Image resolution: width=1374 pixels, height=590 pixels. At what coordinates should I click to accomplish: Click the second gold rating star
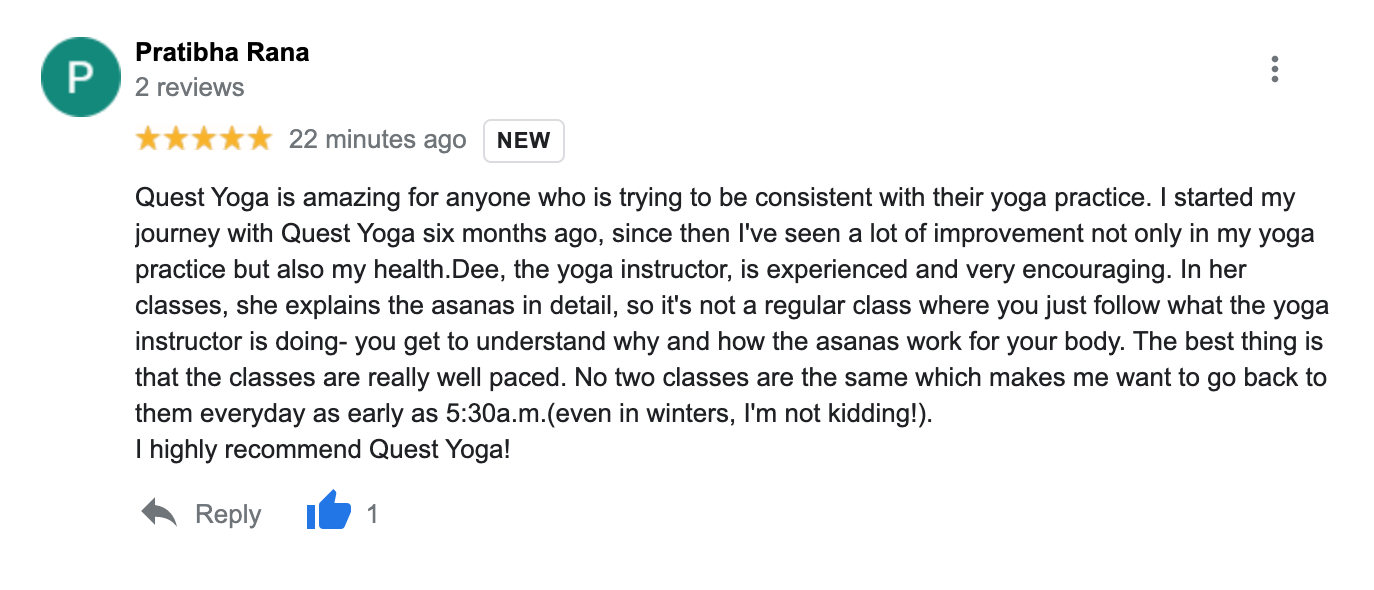coord(176,139)
